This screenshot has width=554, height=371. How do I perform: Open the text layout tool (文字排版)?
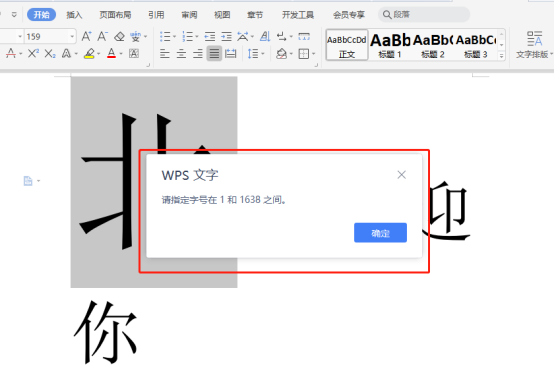click(x=534, y=44)
